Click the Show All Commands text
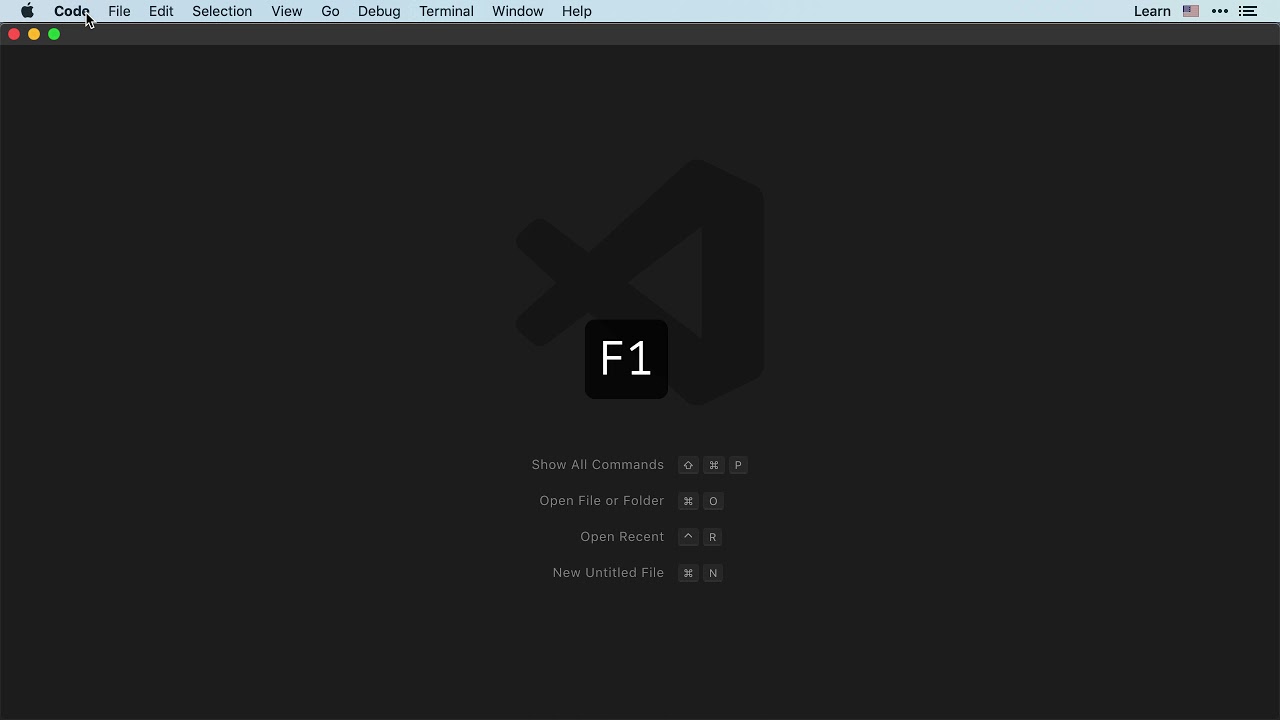 point(598,465)
